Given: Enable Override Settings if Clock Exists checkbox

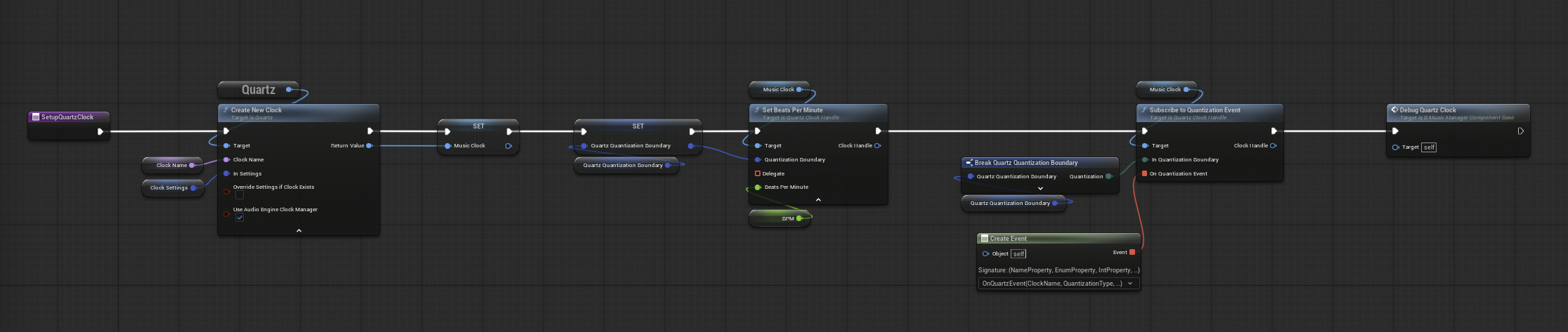Looking at the screenshot, I should pos(240,195).
